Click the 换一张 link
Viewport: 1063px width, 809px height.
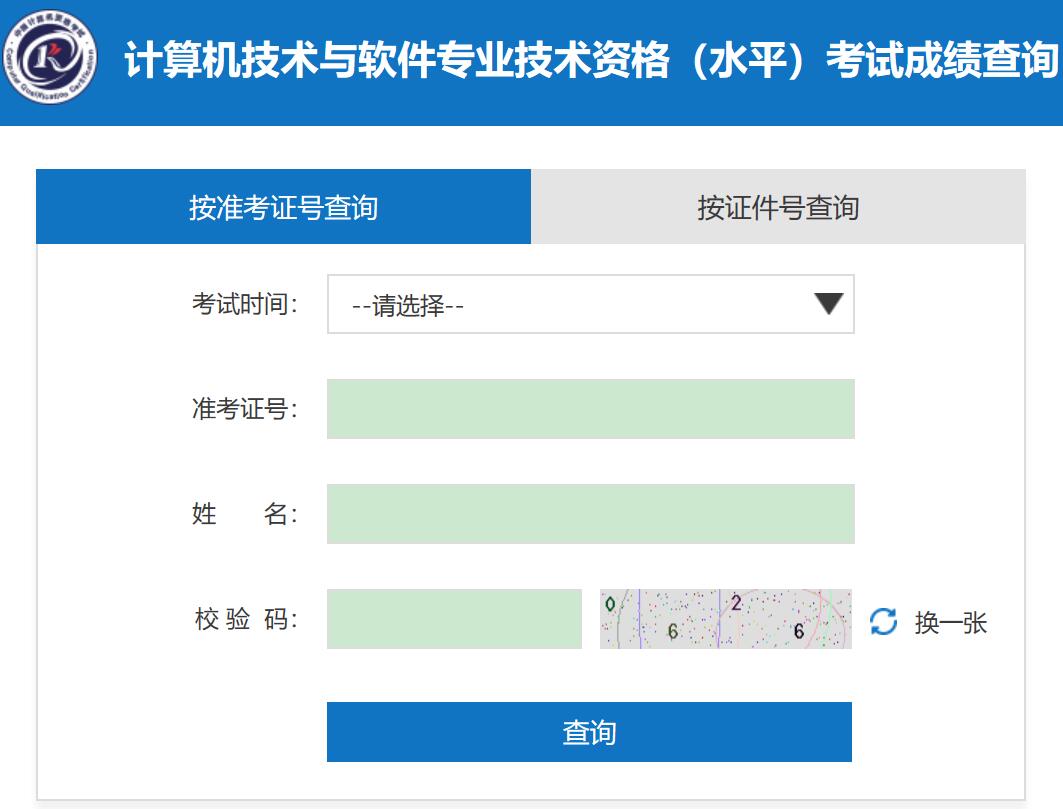point(950,622)
